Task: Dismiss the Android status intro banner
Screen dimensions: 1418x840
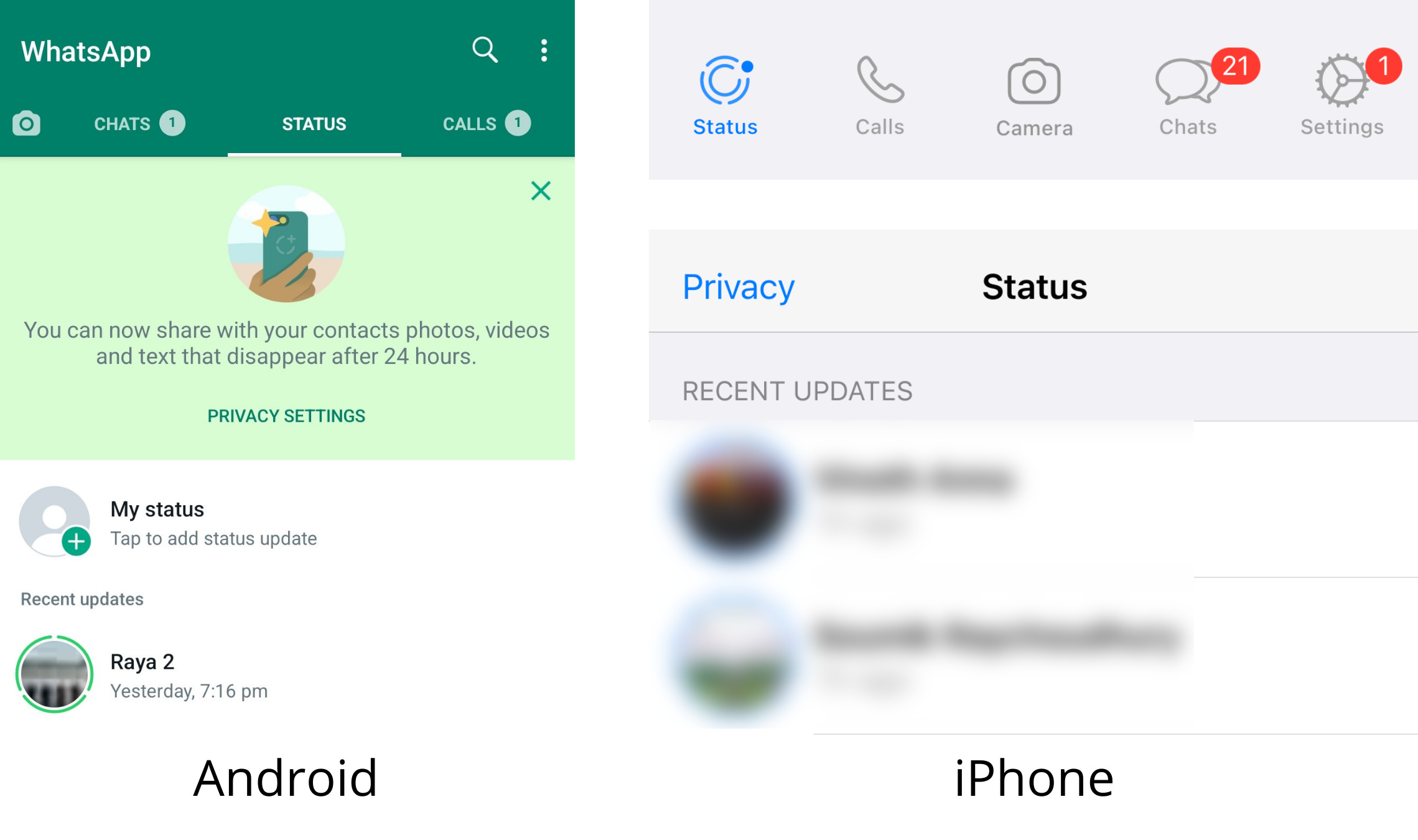Action: [x=541, y=191]
